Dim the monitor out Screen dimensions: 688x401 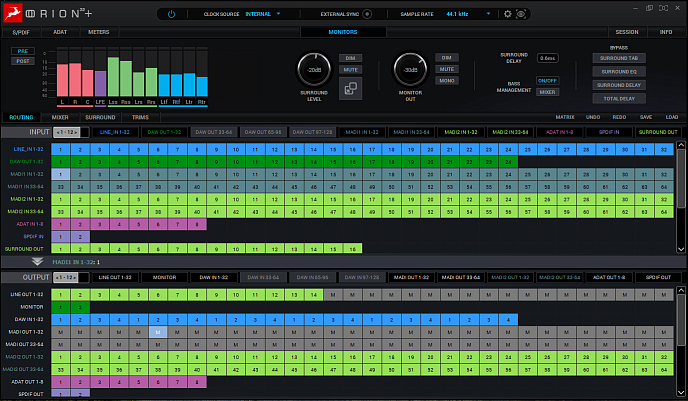click(x=447, y=59)
